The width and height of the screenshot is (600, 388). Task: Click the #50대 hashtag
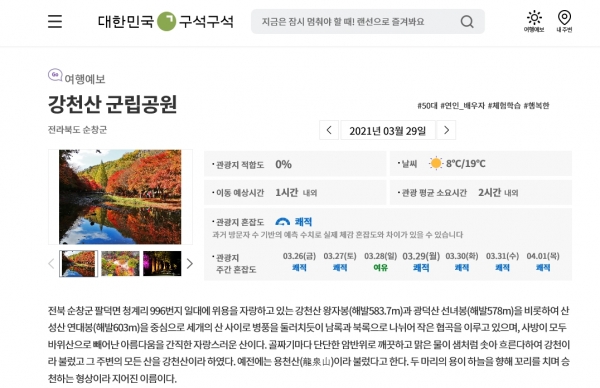click(427, 106)
